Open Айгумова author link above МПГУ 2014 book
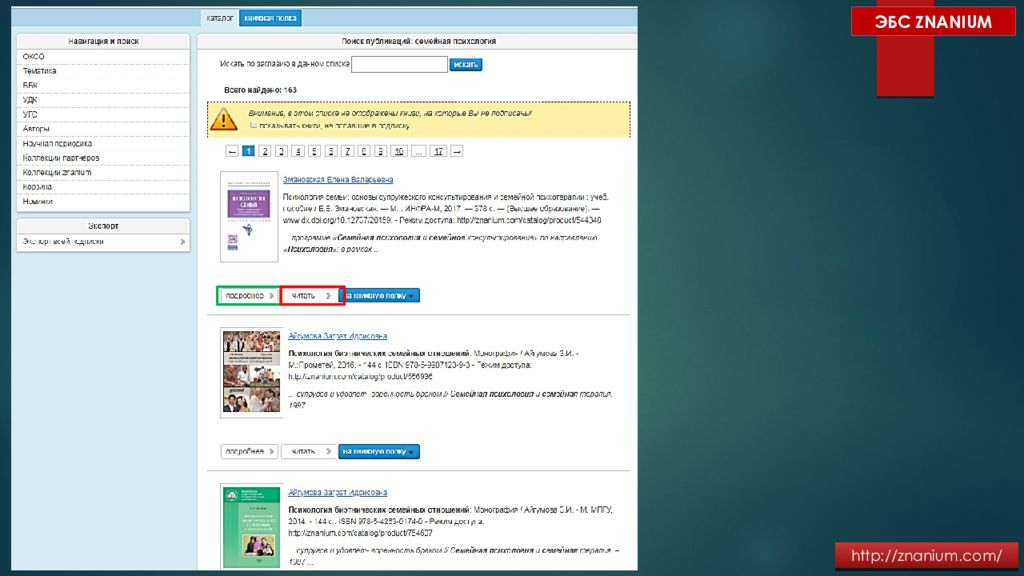This screenshot has height=576, width=1024. click(x=338, y=492)
